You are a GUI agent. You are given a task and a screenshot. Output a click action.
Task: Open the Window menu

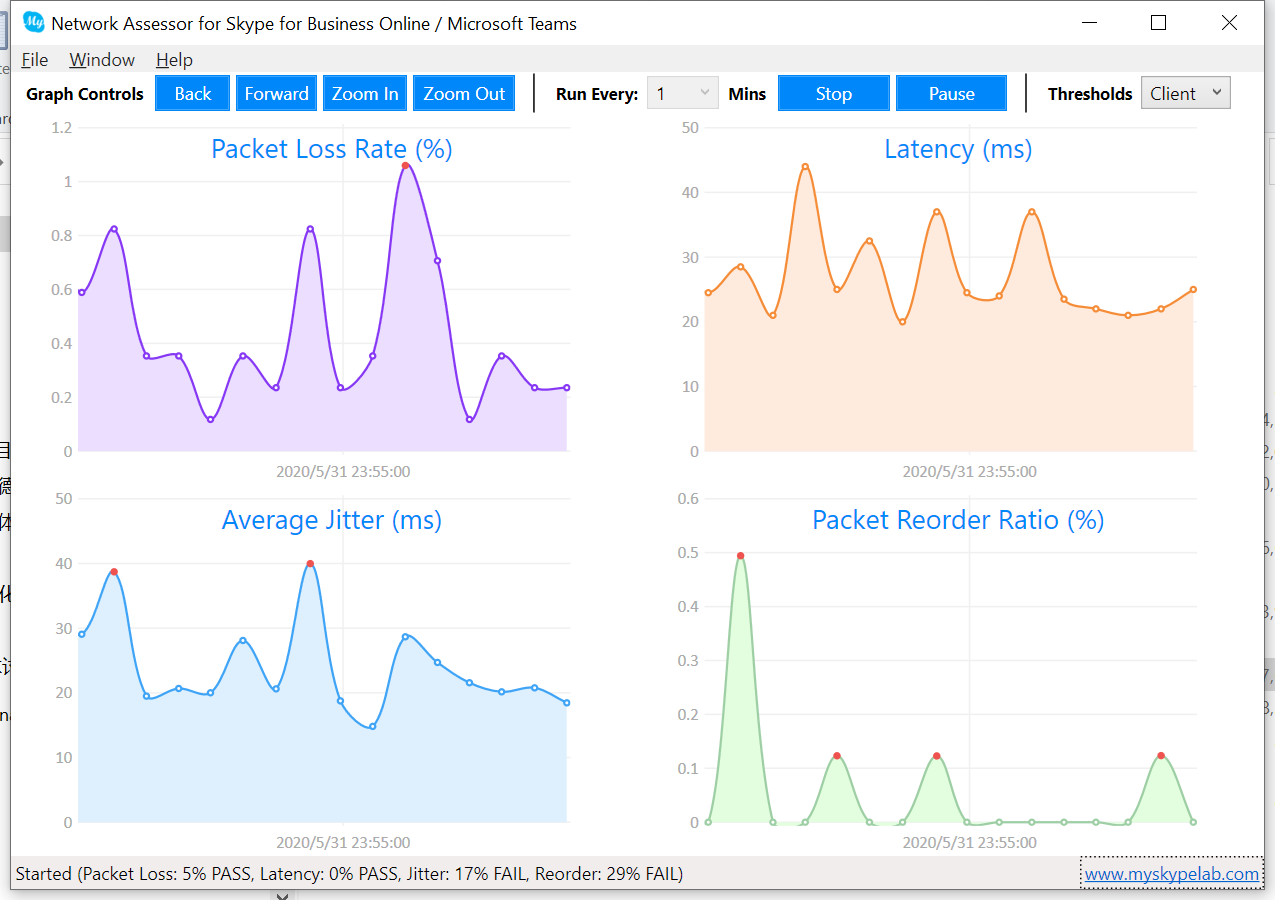pyautogui.click(x=102, y=60)
